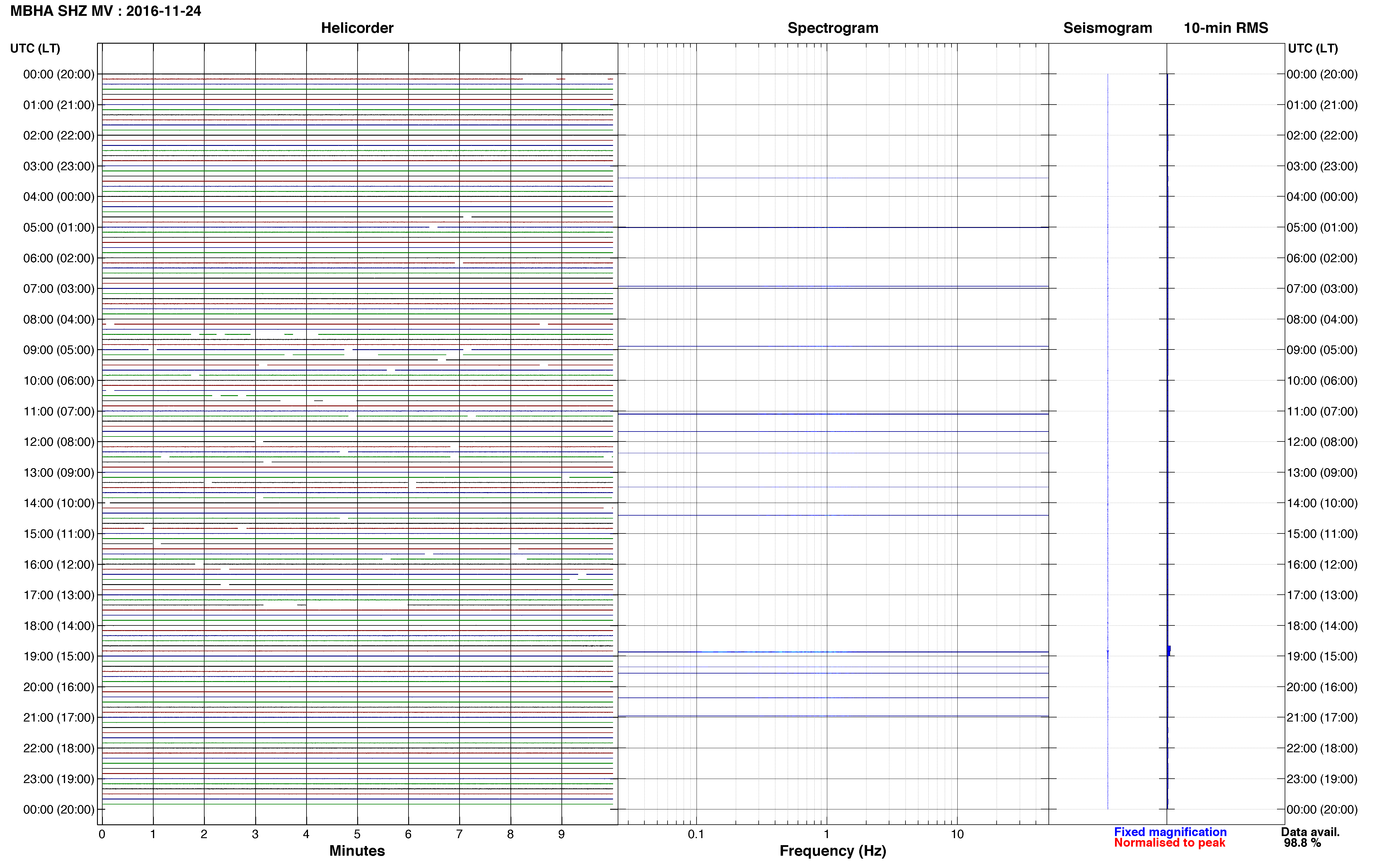Screen dimensions: 1389x868
Task: Click the red 'Normalised to peak' legend text
Action: (x=1170, y=843)
